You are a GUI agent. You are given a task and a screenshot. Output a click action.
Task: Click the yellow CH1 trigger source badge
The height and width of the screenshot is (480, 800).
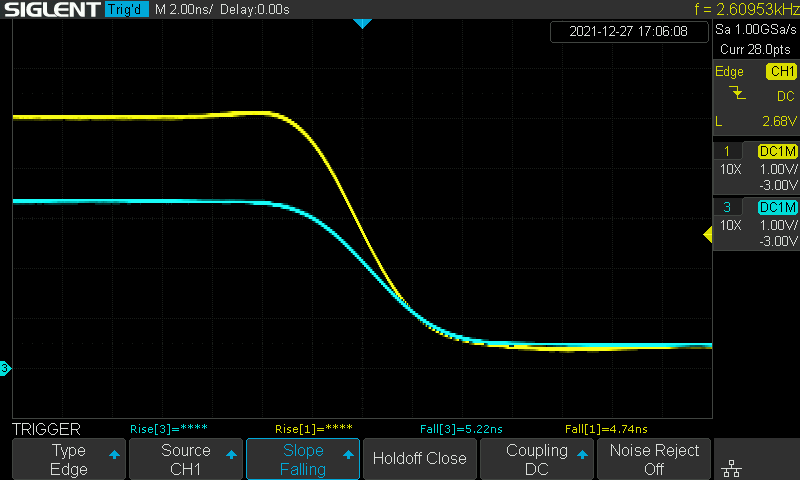pyautogui.click(x=782, y=71)
